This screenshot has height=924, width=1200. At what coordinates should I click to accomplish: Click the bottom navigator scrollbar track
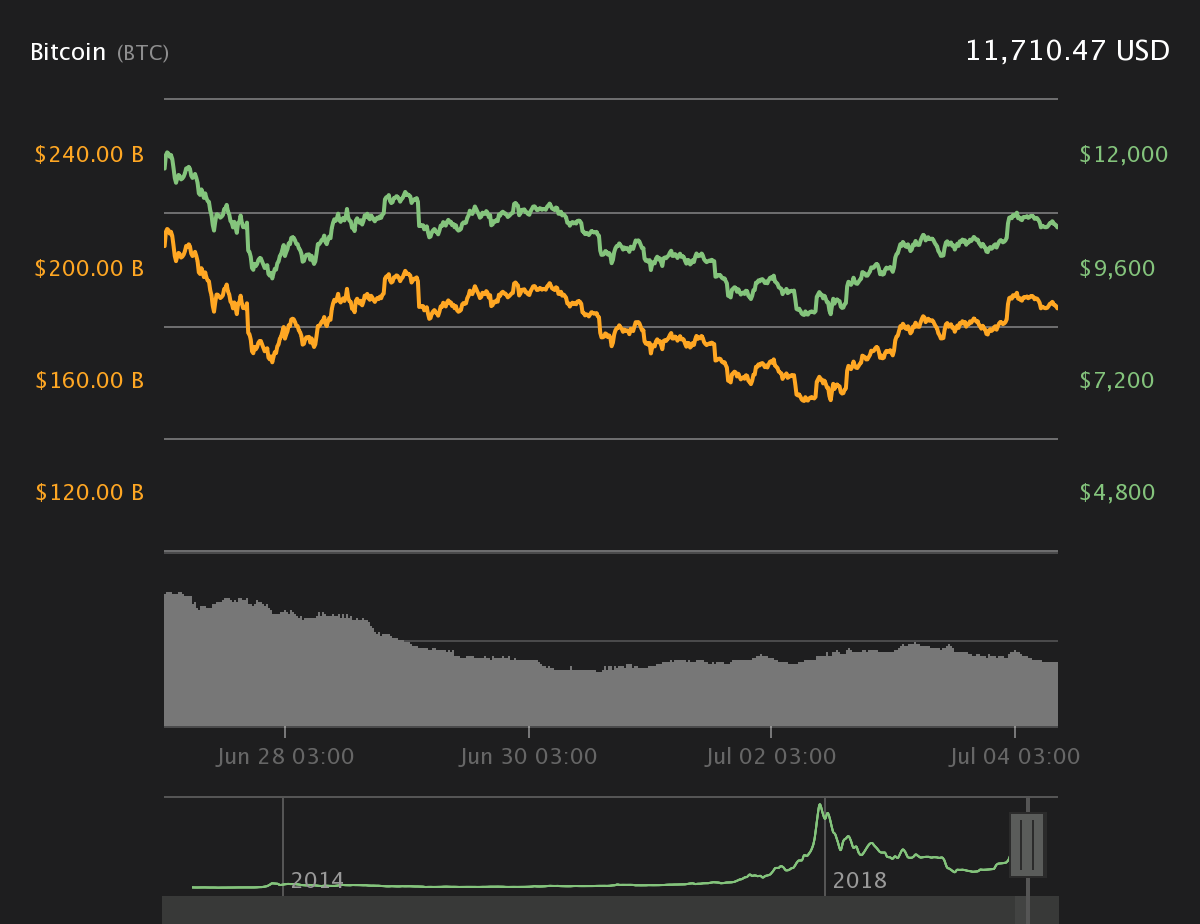(610, 910)
